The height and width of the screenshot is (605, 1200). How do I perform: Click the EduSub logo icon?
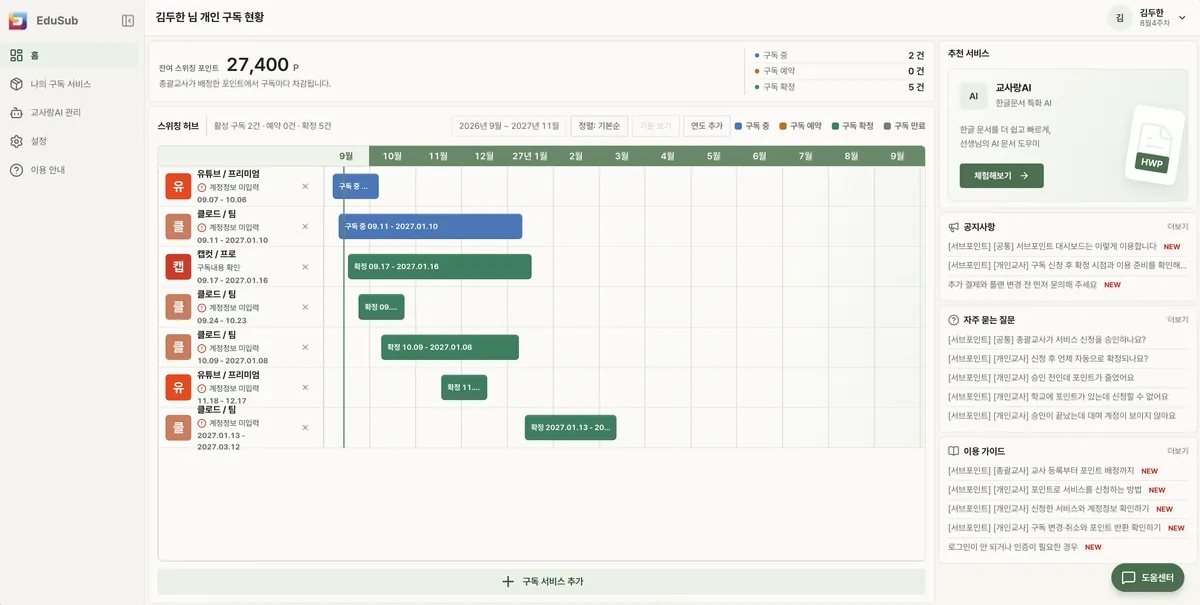pos(16,20)
